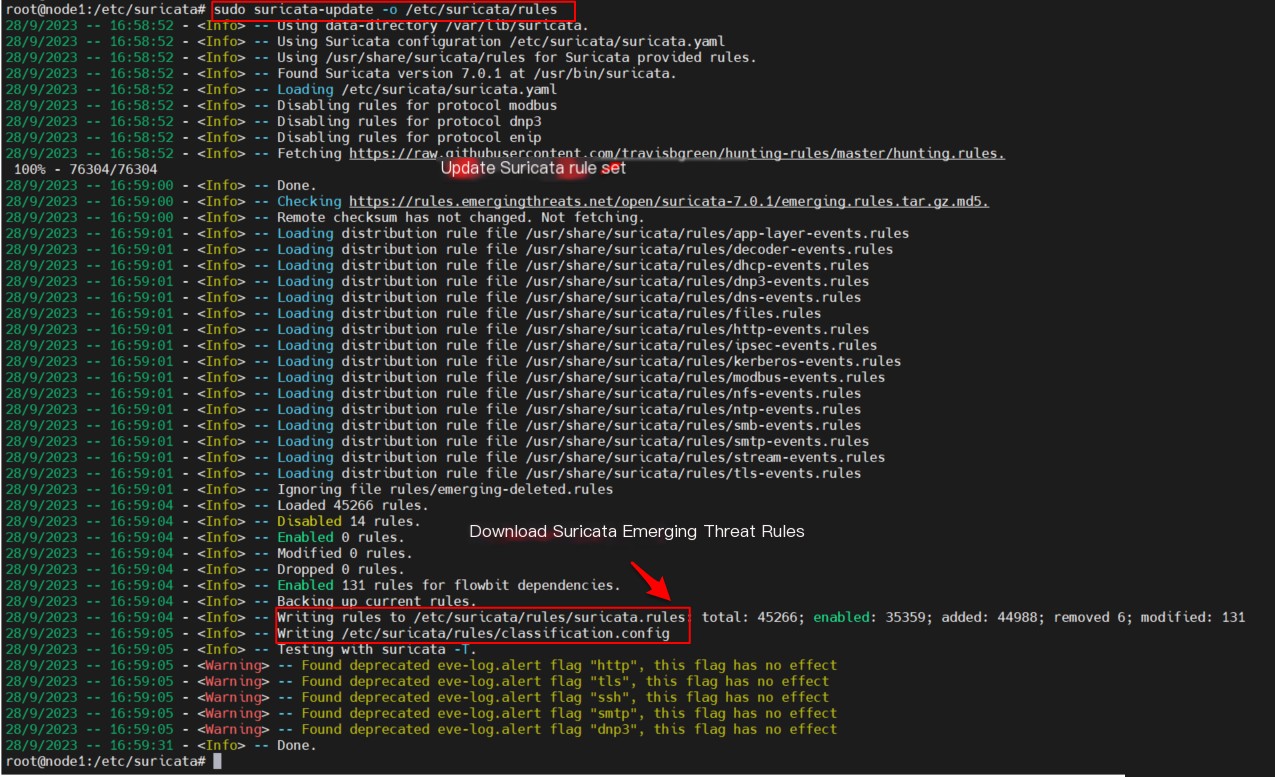This screenshot has width=1275, height=777.
Task: Click the warning about deprecated flag "dnp3"
Action: 569,729
